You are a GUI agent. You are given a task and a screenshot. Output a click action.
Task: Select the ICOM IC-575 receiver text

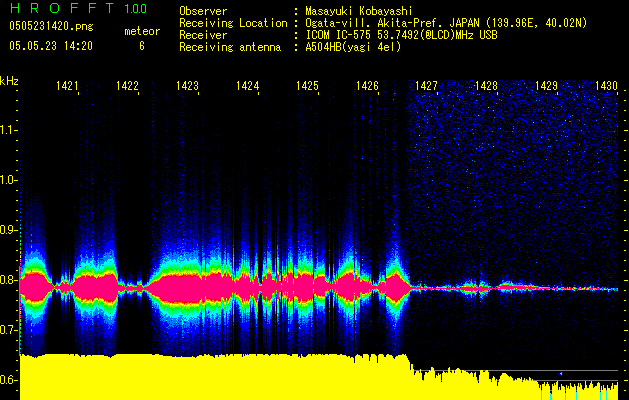click(x=401, y=35)
